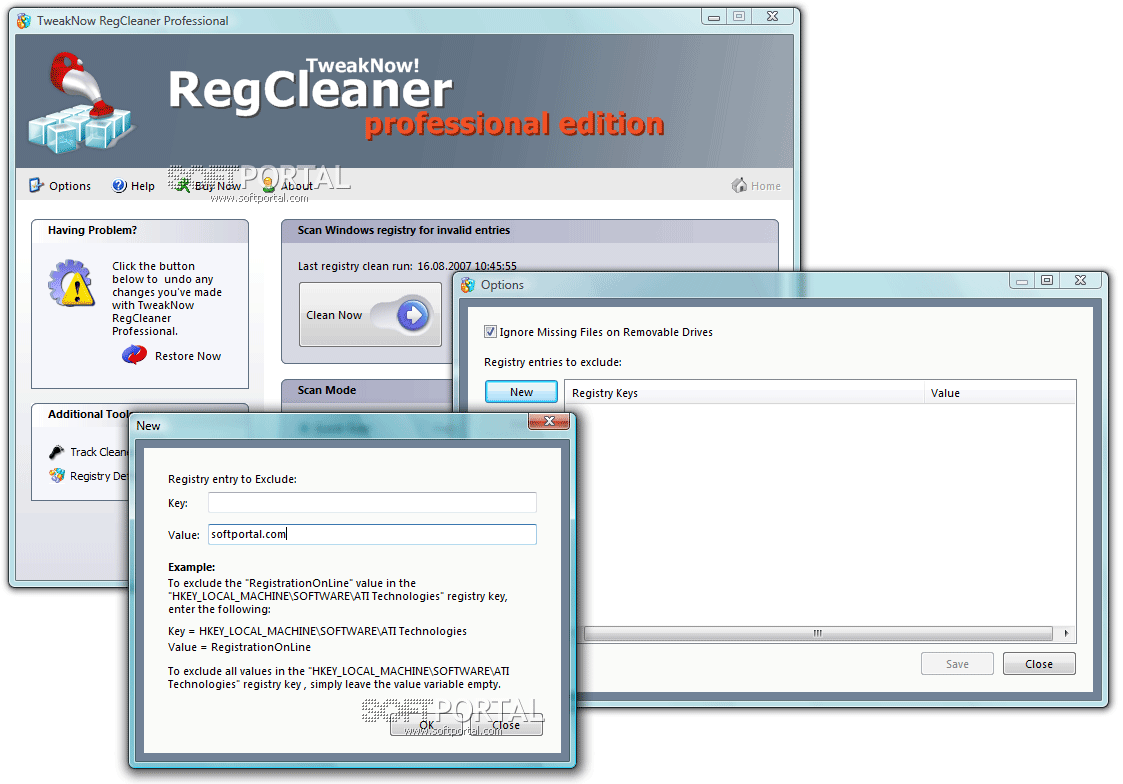Screen dimensions: 1123x784
Task: Click 'Key = HKEY_LOCAL_MACHINE\SOFTWARE\ATI Technologies' line
Action: [317, 631]
